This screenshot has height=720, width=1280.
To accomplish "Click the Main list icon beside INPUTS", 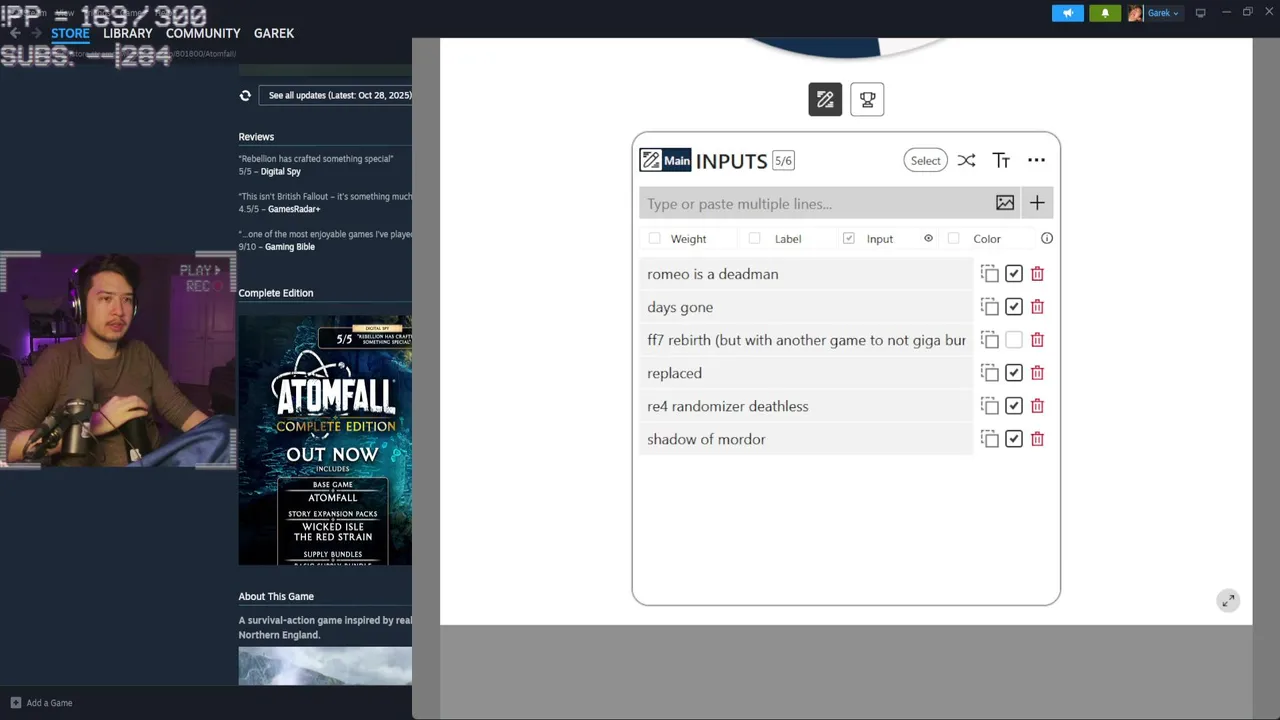I will 665,160.
